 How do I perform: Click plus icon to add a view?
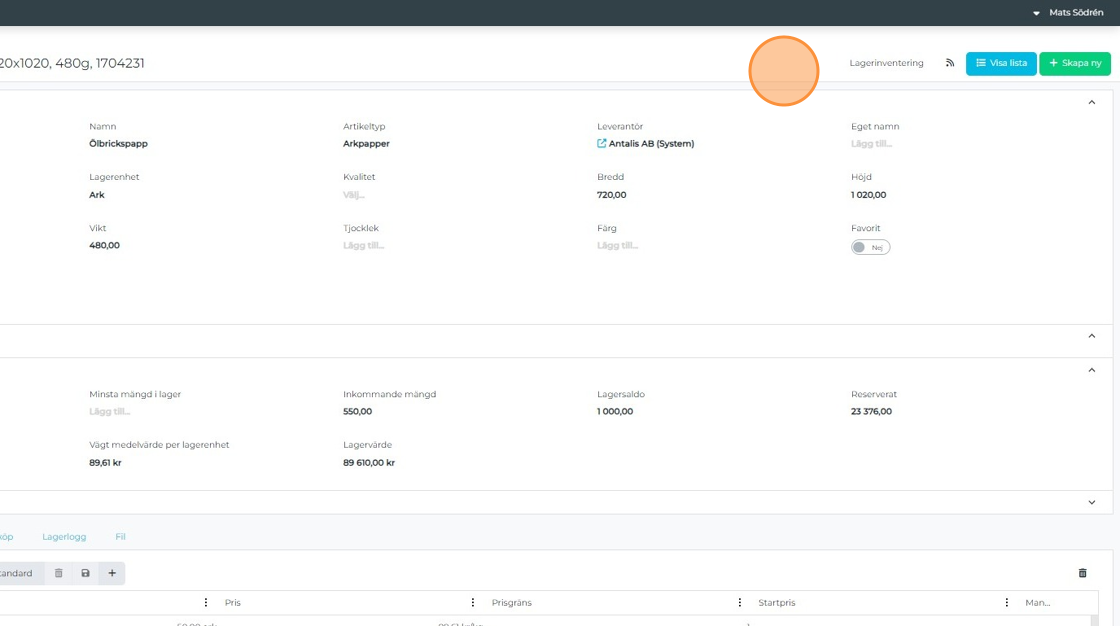[x=112, y=573]
